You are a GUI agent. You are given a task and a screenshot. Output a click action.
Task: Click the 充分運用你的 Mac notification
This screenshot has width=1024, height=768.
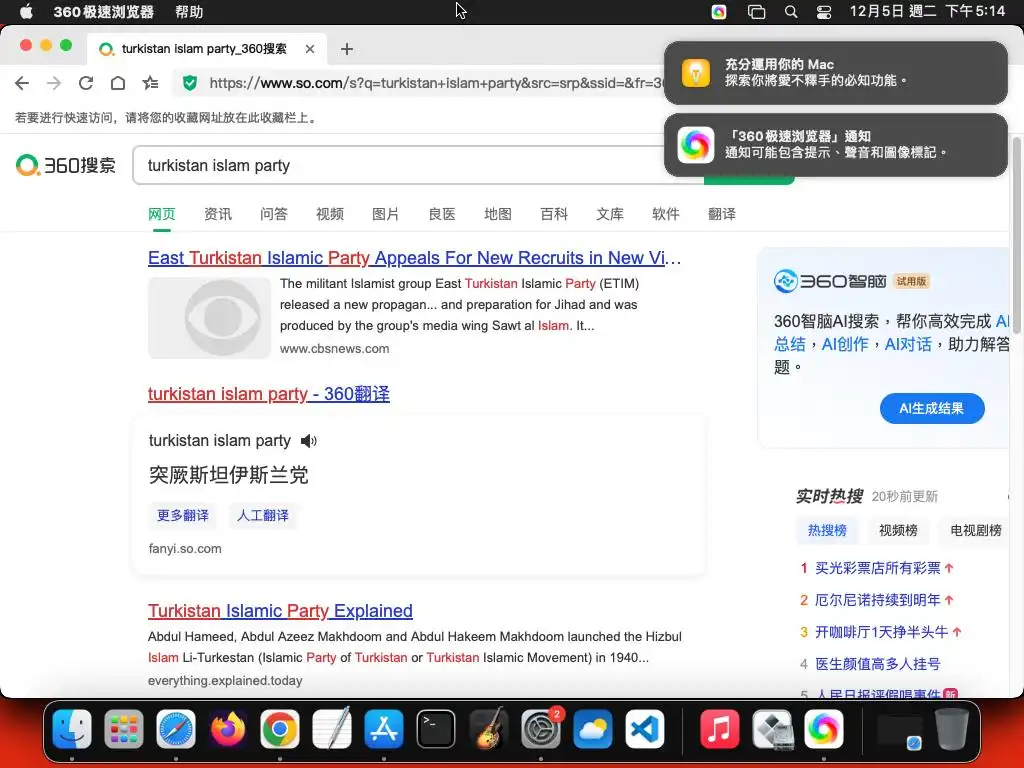836,72
